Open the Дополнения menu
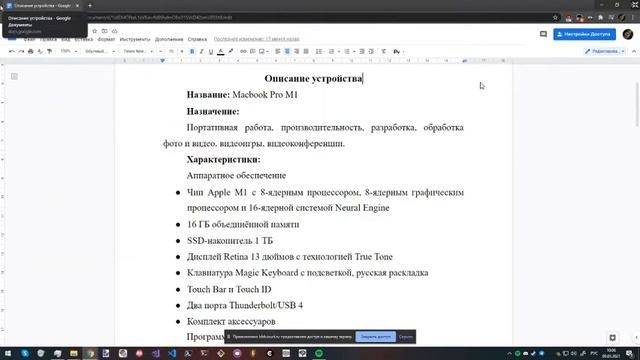This screenshot has height=360, width=640. [x=169, y=39]
